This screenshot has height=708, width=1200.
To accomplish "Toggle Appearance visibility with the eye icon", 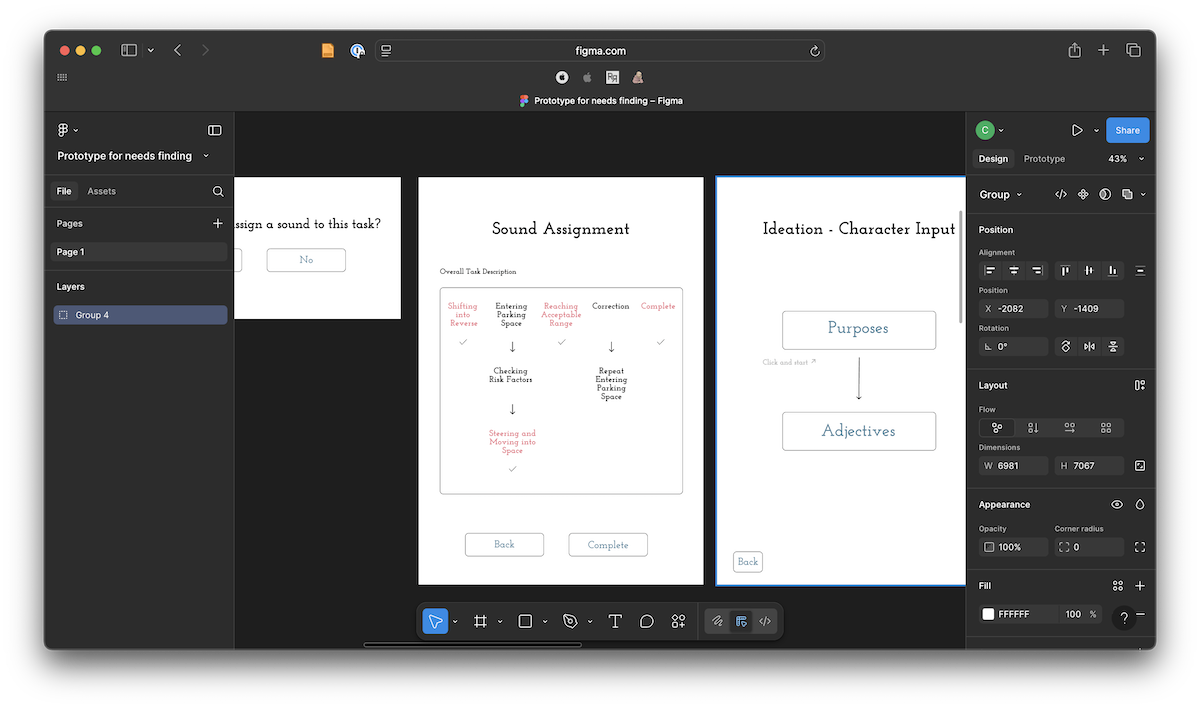I will pos(1118,504).
